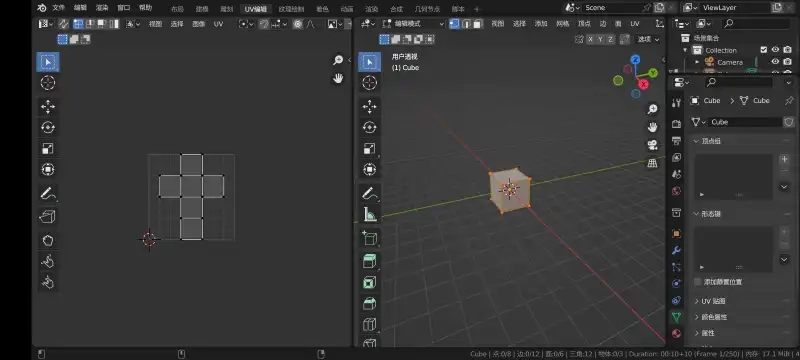Switch perspective/orthographic with the grid icon
The width and height of the screenshot is (800, 360).
click(x=653, y=163)
